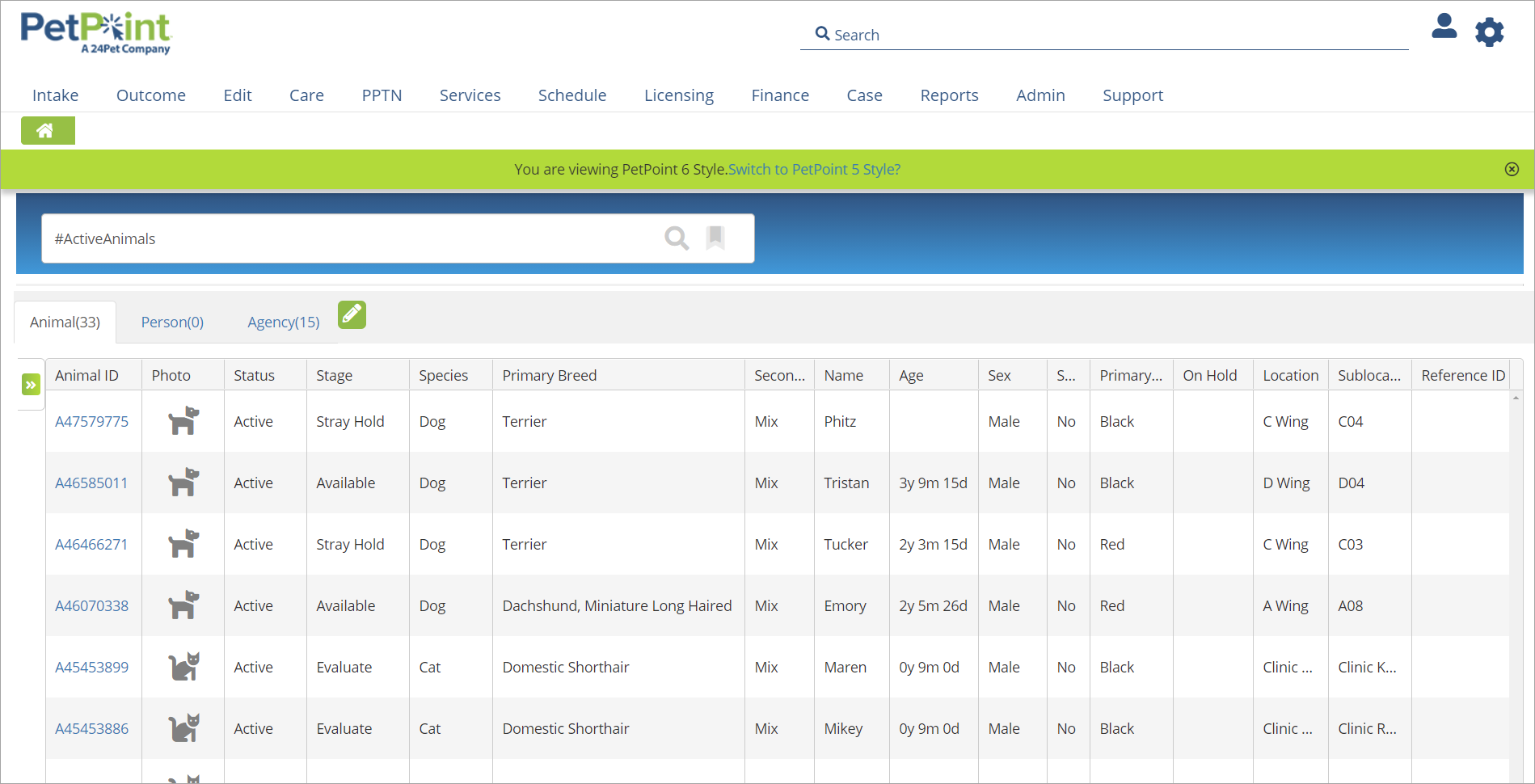Expand the left side panel chevron
The width and height of the screenshot is (1535, 784).
pos(31,385)
